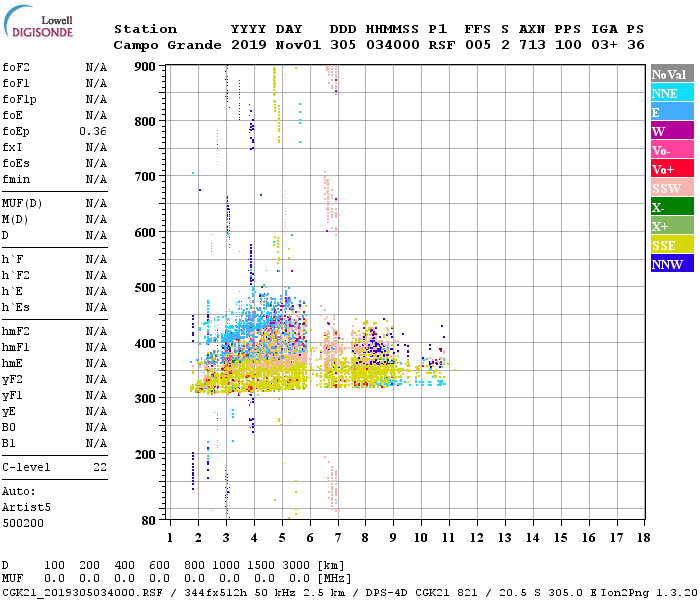Click the fxI parameter label
Screen dimensions: 700x600
coord(12,147)
